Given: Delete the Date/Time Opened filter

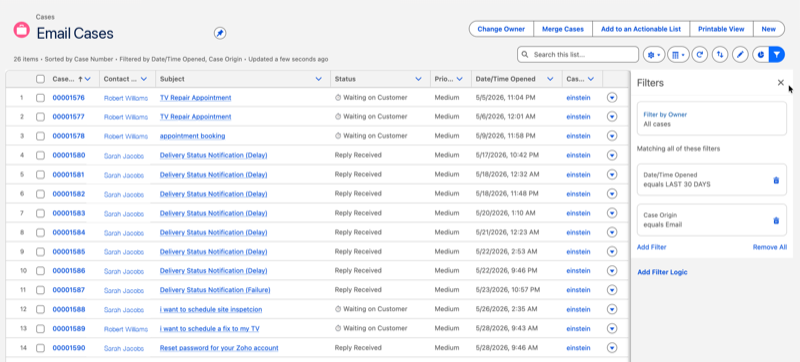Looking at the screenshot, I should [776, 180].
